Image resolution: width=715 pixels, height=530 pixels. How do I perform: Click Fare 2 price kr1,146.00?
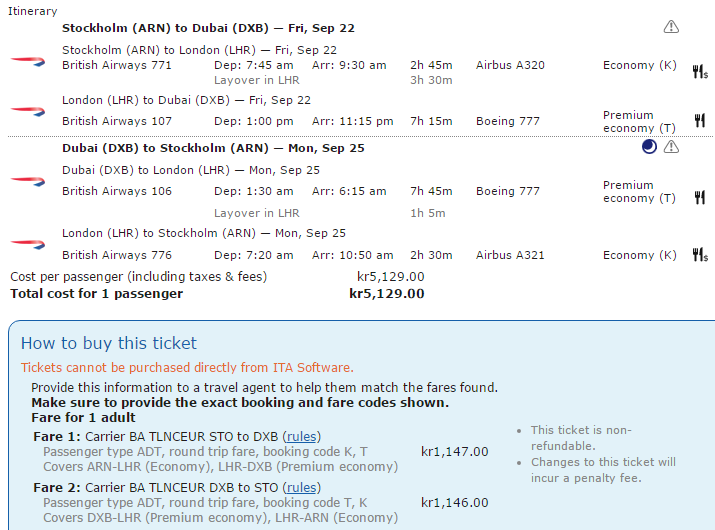coord(454,503)
